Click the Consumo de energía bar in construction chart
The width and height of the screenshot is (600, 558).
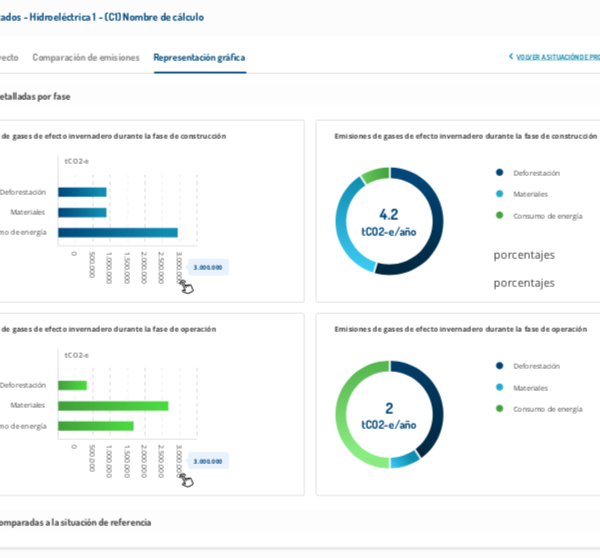click(118, 233)
